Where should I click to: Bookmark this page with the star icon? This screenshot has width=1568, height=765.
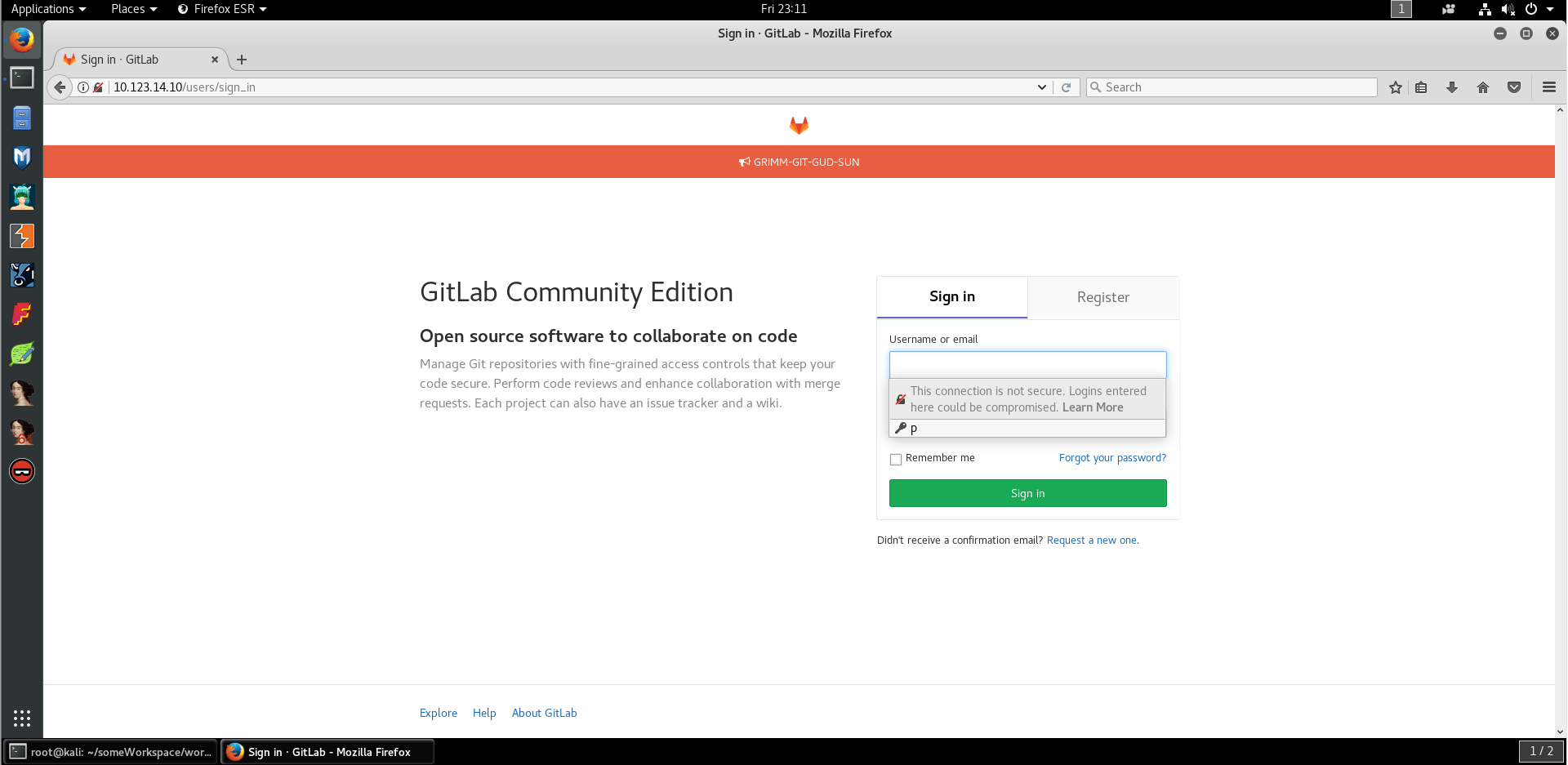[1395, 87]
